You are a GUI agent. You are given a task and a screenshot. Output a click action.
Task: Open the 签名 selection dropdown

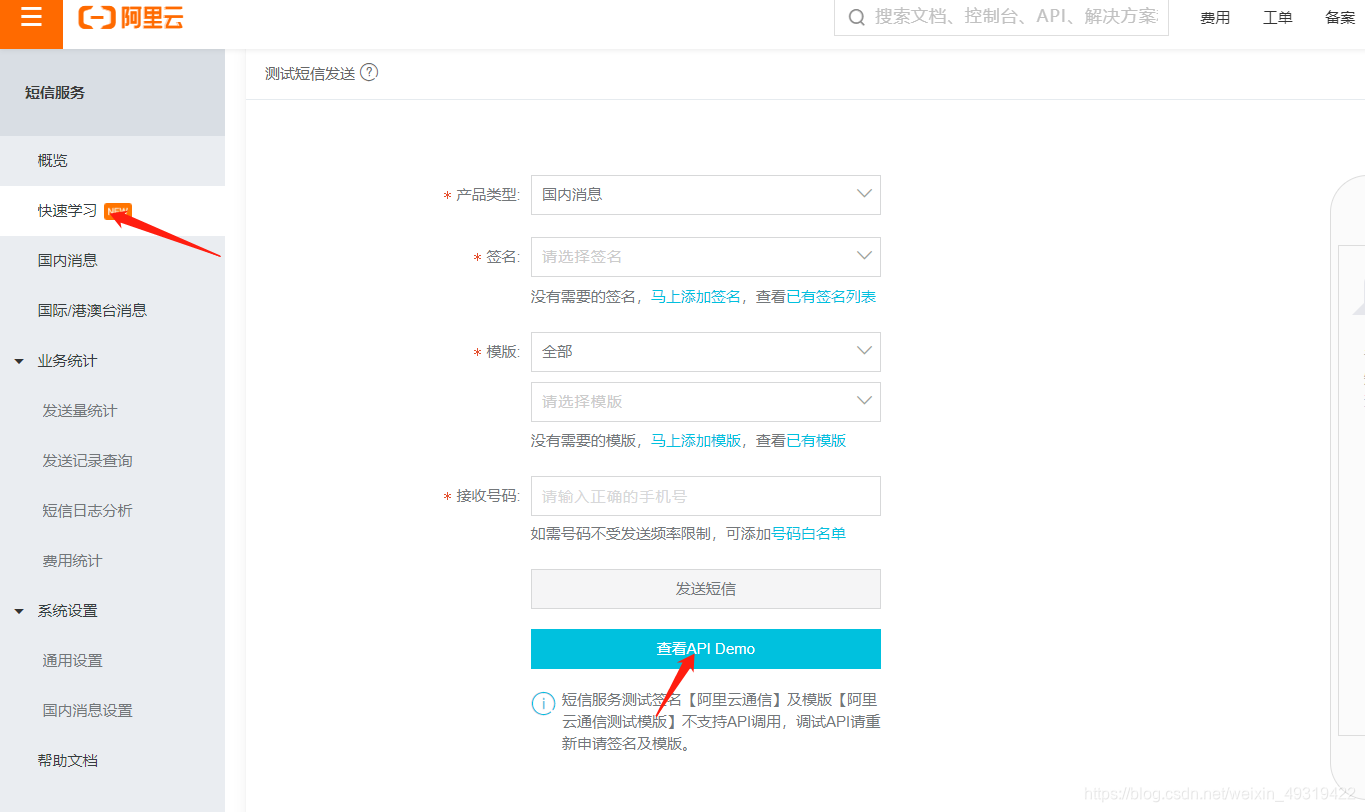click(x=705, y=257)
